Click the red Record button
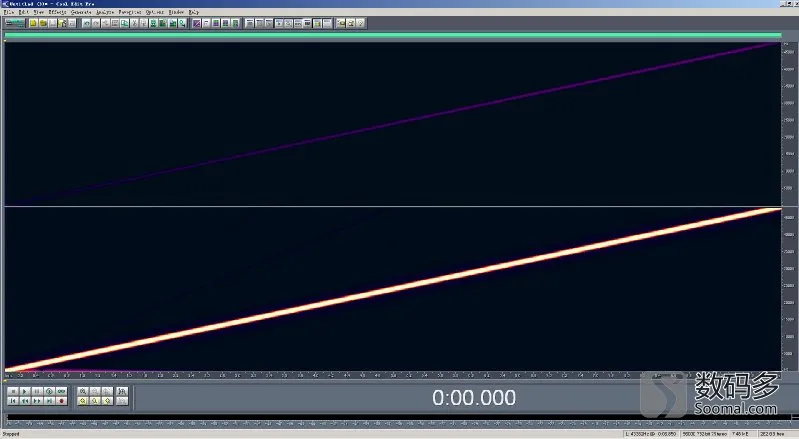The width and height of the screenshot is (799, 439). [62, 401]
